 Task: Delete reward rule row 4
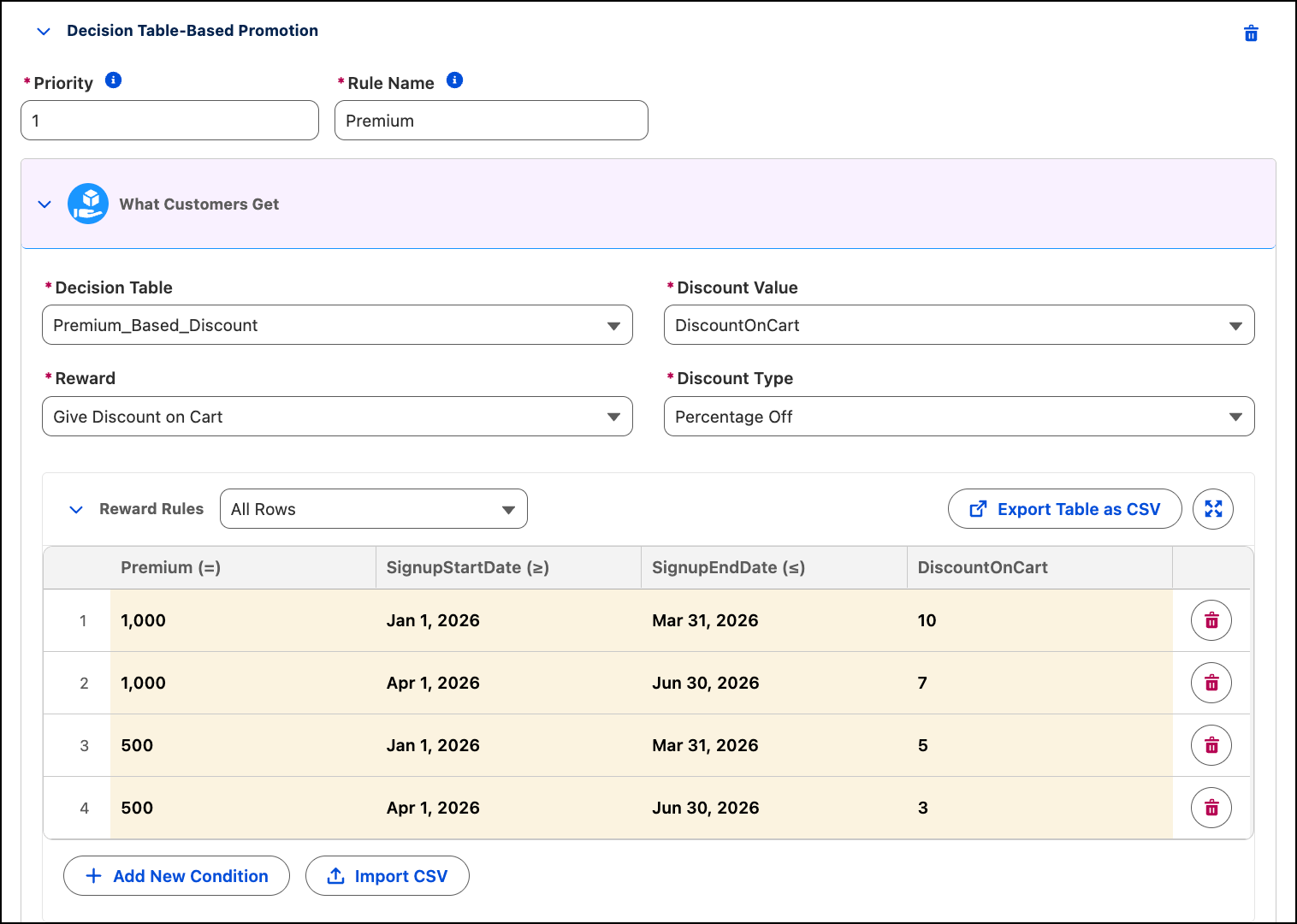[1211, 808]
